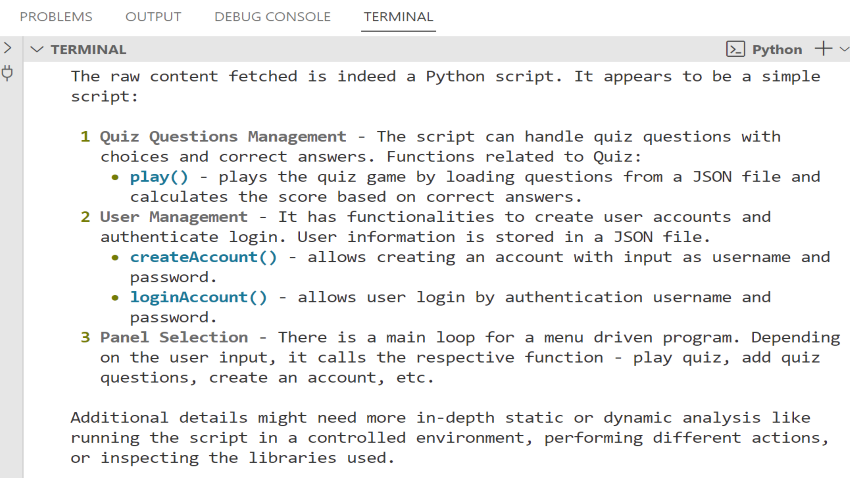Select the Python terminal label
Screen dimensions: 850x478
(x=777, y=49)
